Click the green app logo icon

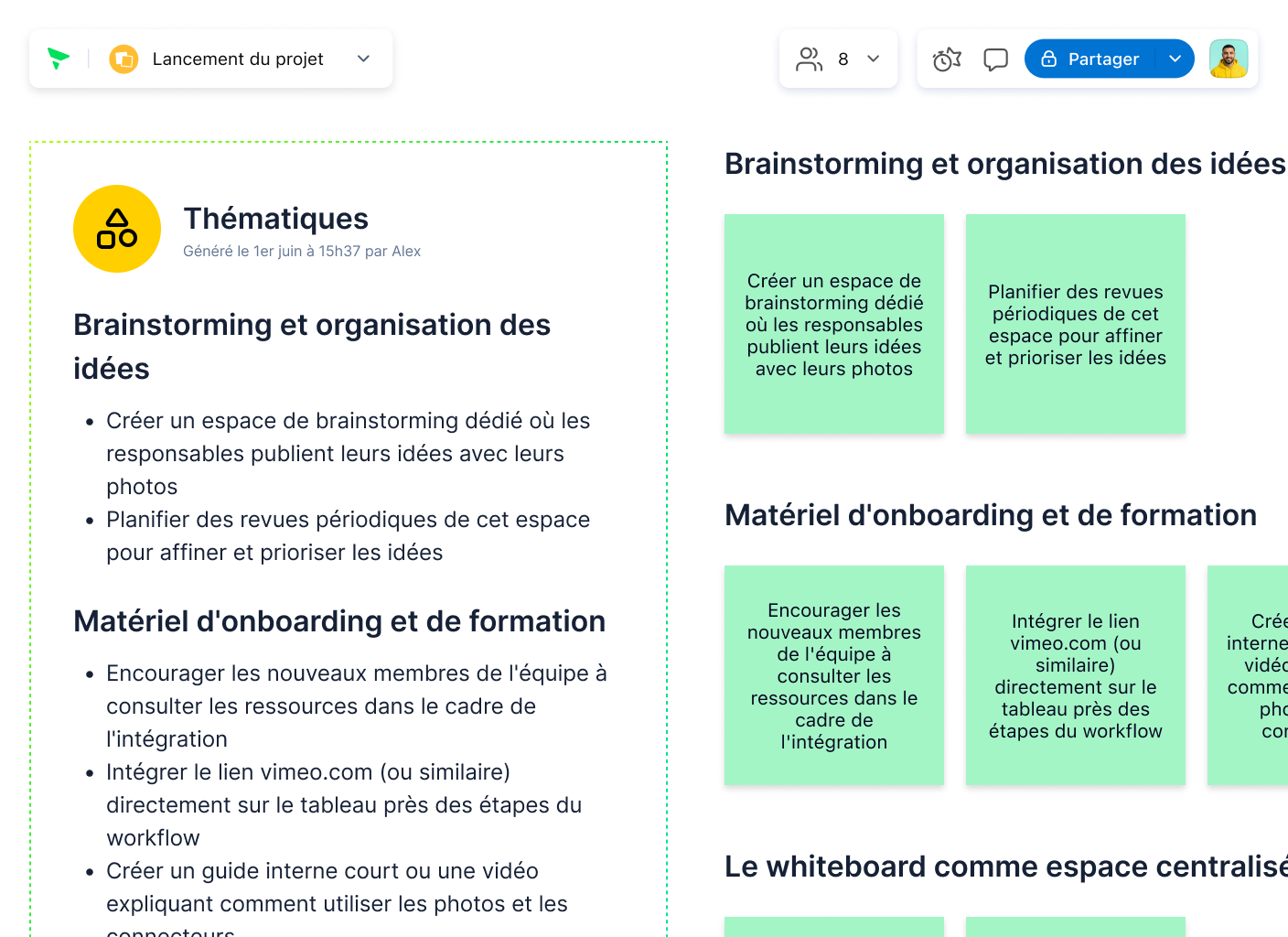tap(59, 59)
